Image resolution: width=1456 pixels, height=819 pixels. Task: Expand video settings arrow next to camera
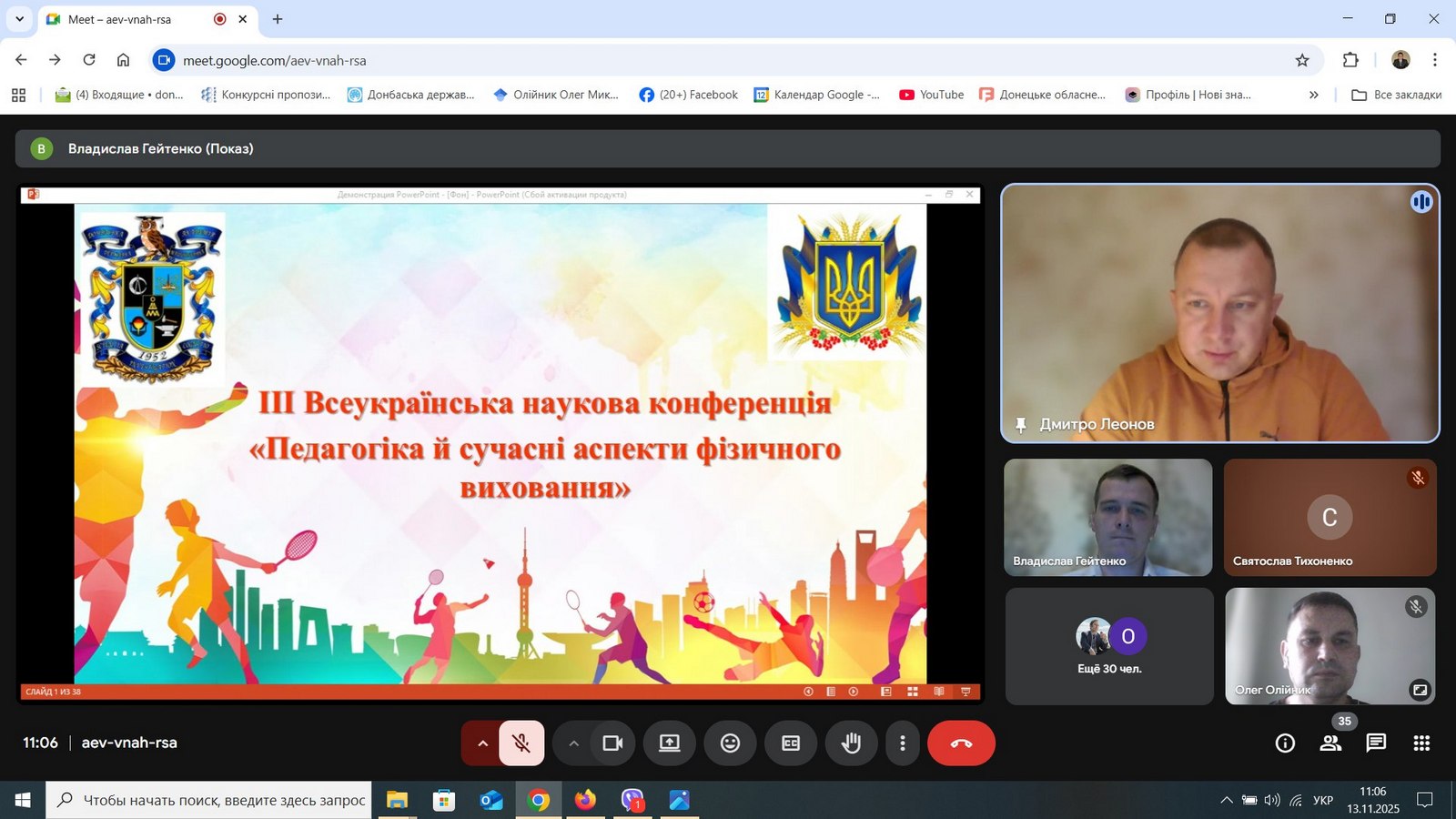573,743
